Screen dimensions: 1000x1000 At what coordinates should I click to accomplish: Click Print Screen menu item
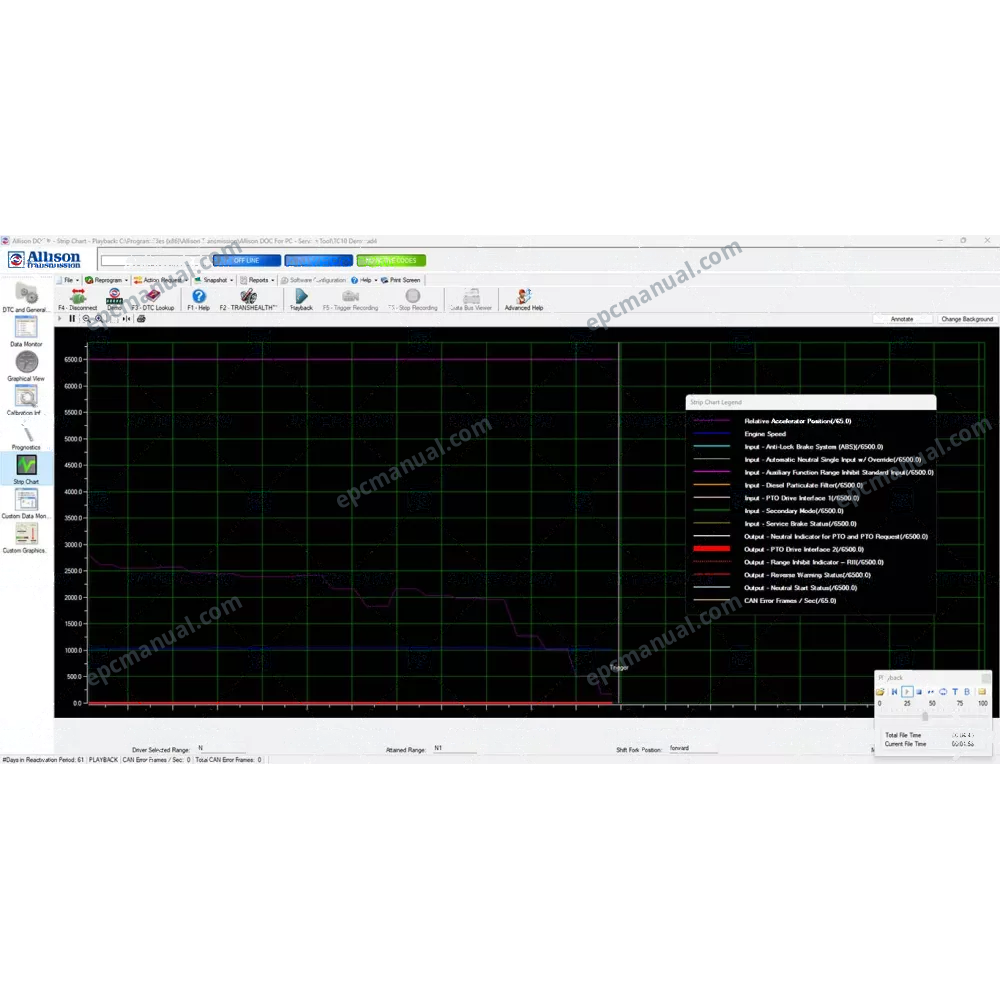(x=401, y=280)
